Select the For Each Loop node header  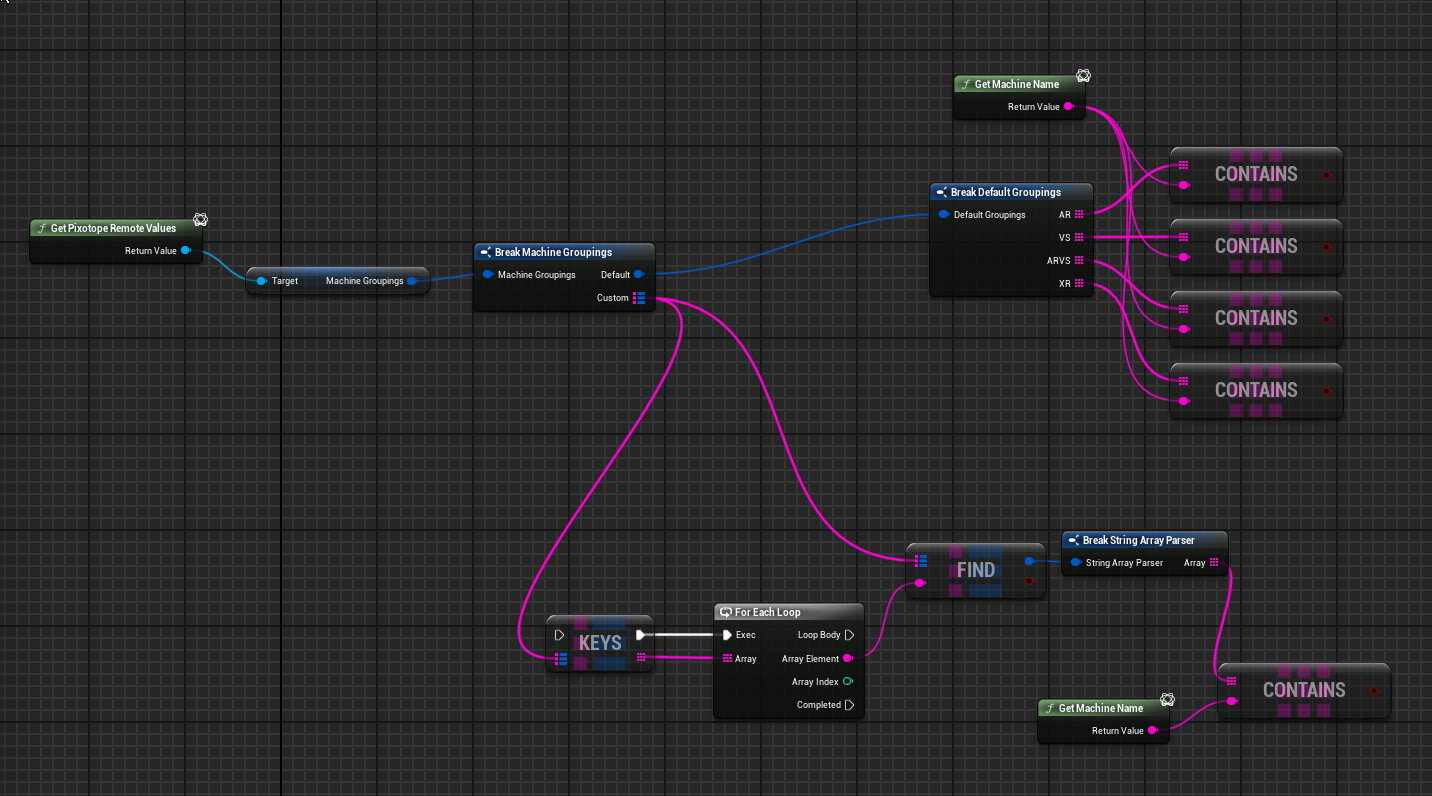click(788, 612)
